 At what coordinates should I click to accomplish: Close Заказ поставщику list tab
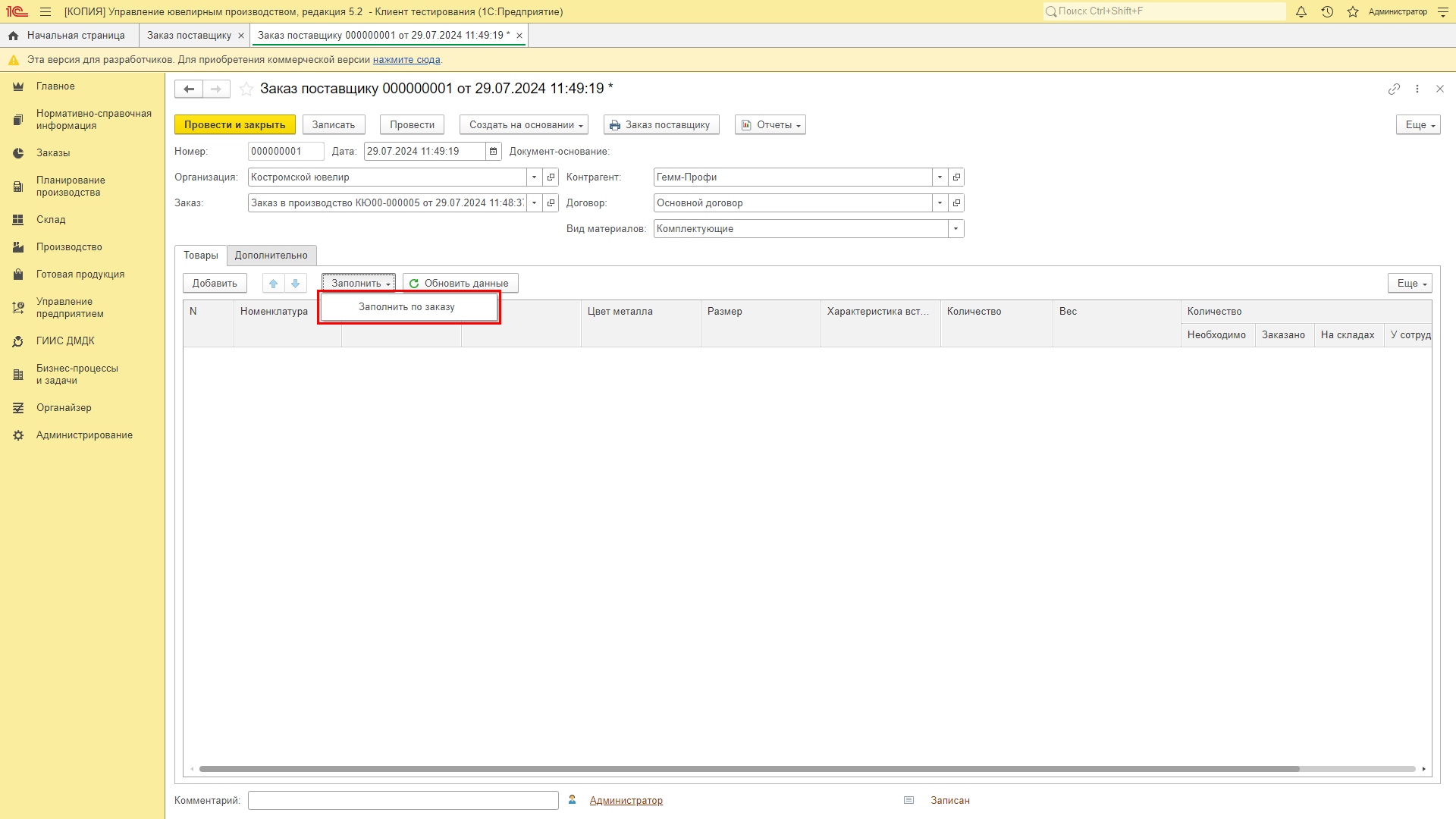pos(241,36)
